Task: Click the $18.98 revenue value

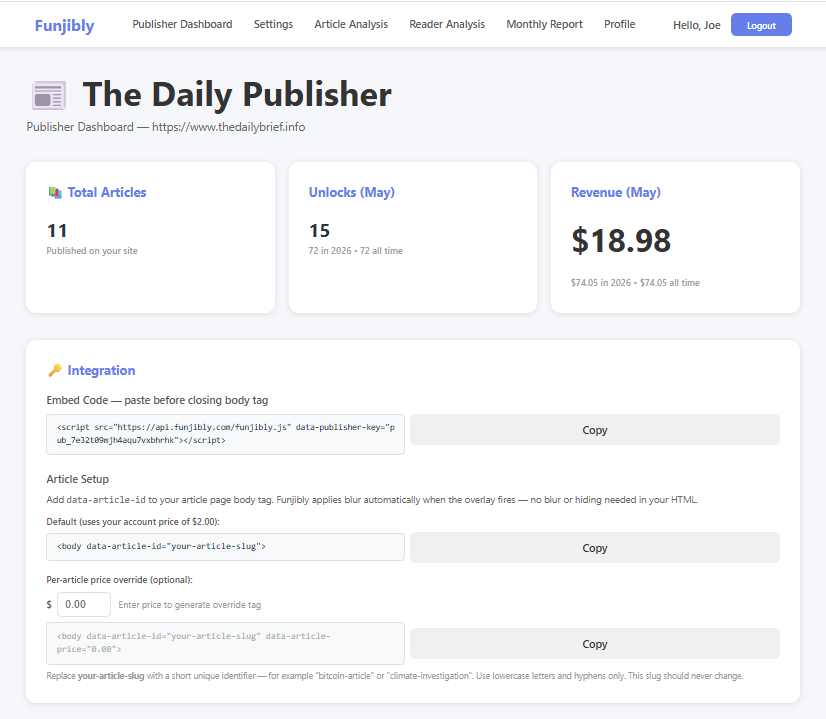Action: [621, 241]
